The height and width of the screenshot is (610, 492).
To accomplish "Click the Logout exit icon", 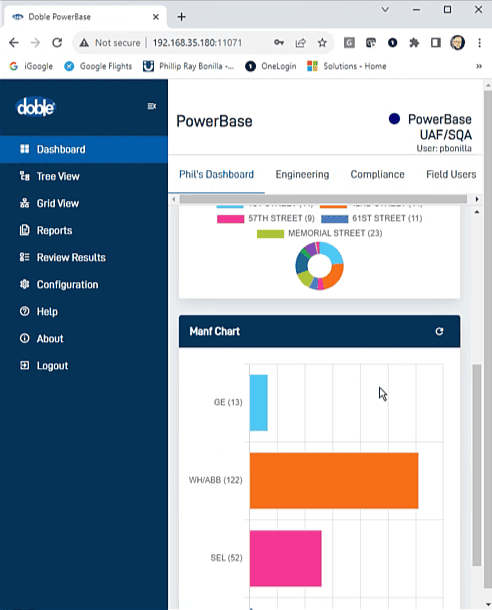I will (25, 365).
